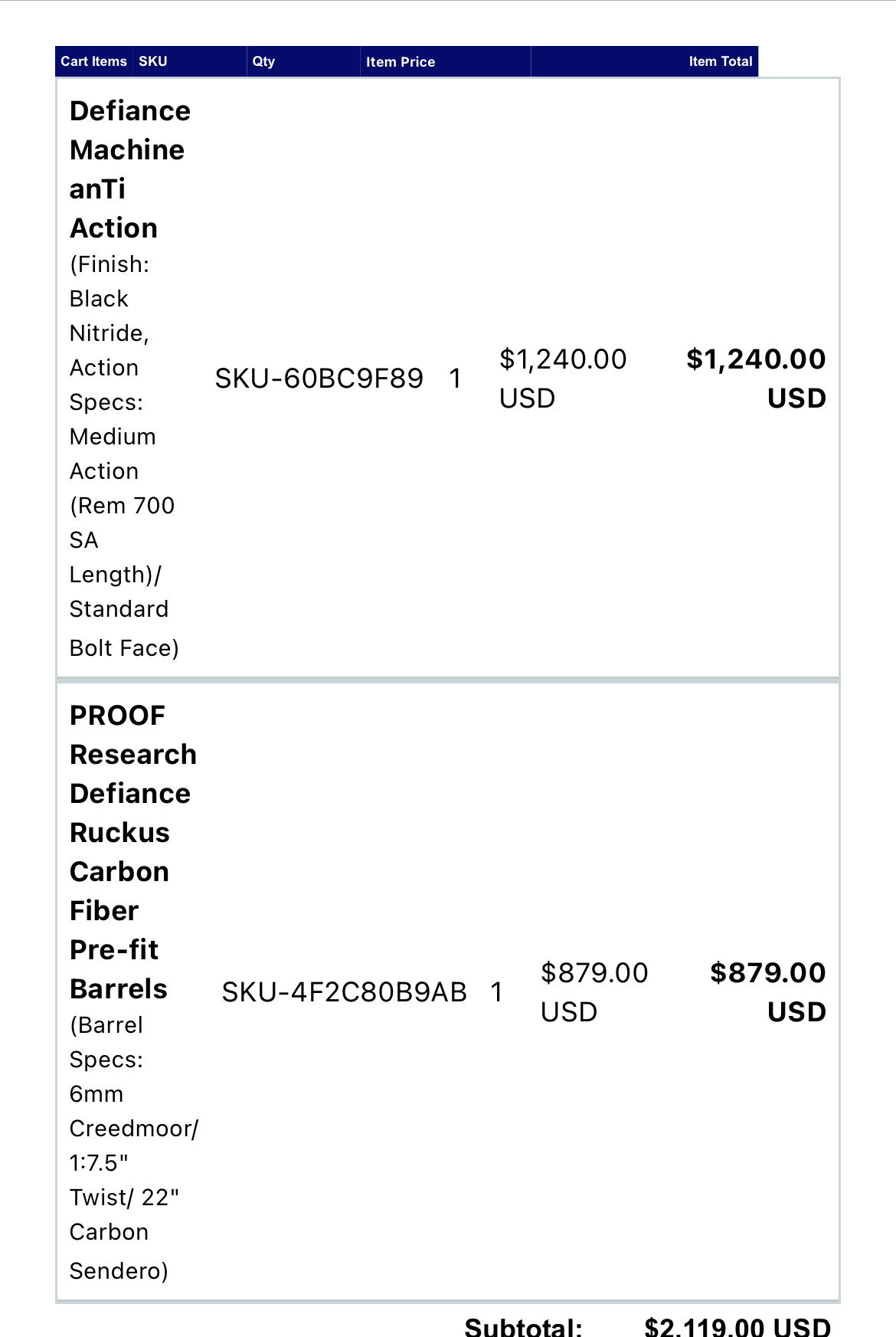Click the anTi Action finish options text
The width and height of the screenshot is (896, 1337).
pyautogui.click(x=124, y=456)
